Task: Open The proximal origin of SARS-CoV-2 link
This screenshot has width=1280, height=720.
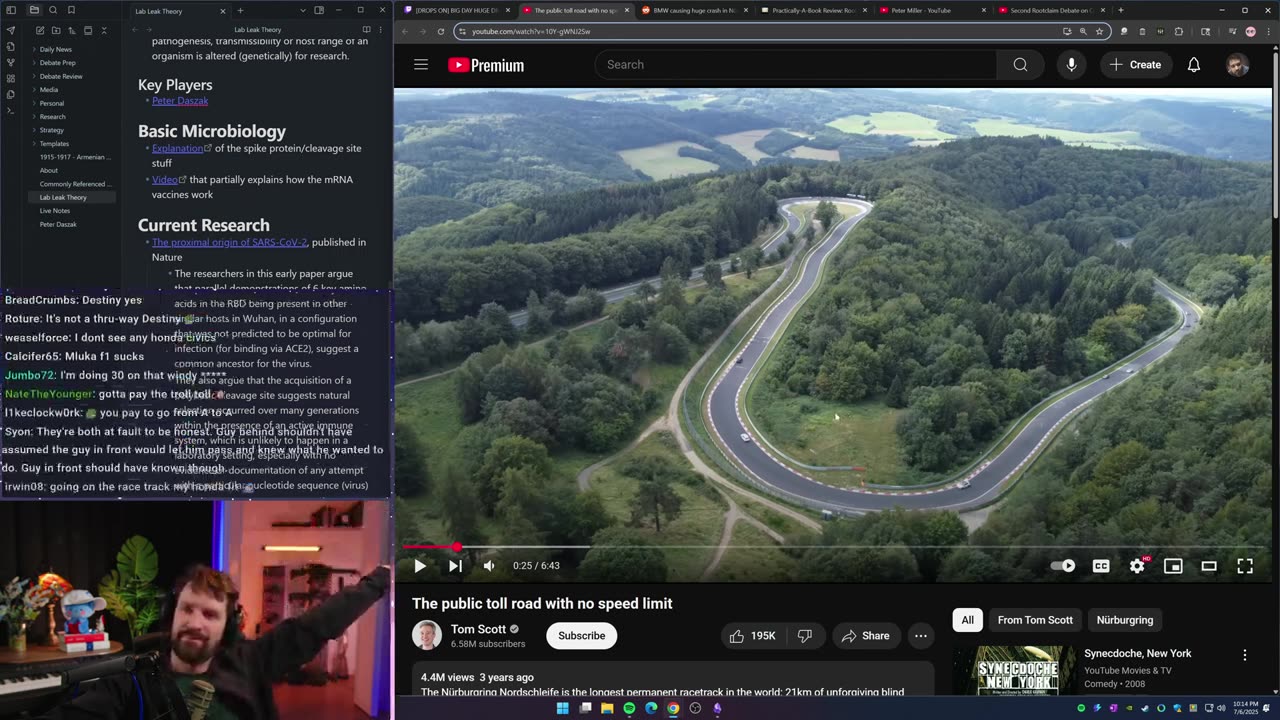Action: click(229, 242)
